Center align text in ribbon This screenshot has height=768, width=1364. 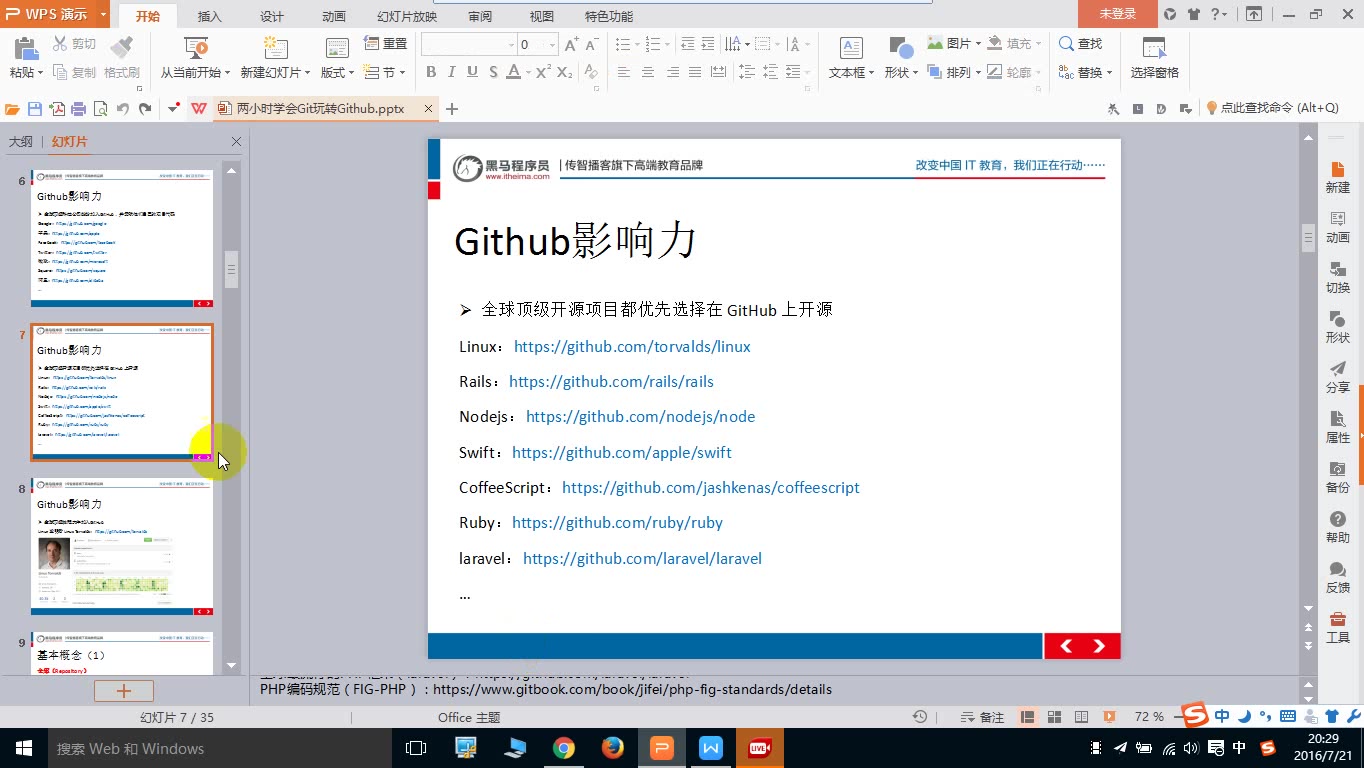click(648, 72)
